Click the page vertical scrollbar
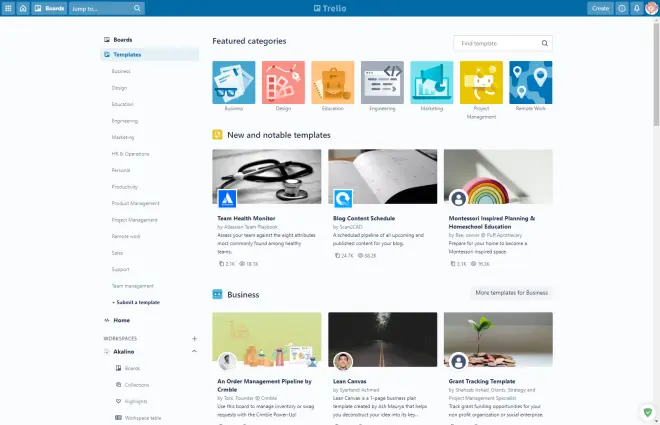 [656, 74]
